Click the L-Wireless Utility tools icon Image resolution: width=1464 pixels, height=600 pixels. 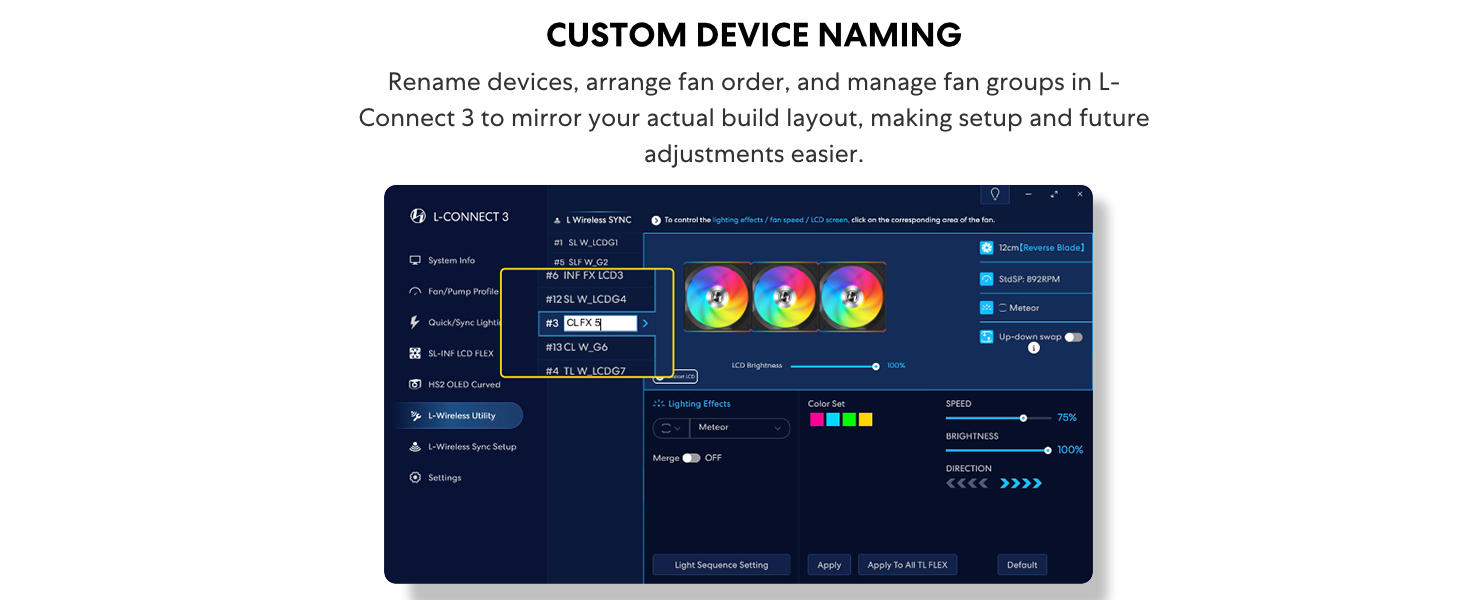(415, 416)
